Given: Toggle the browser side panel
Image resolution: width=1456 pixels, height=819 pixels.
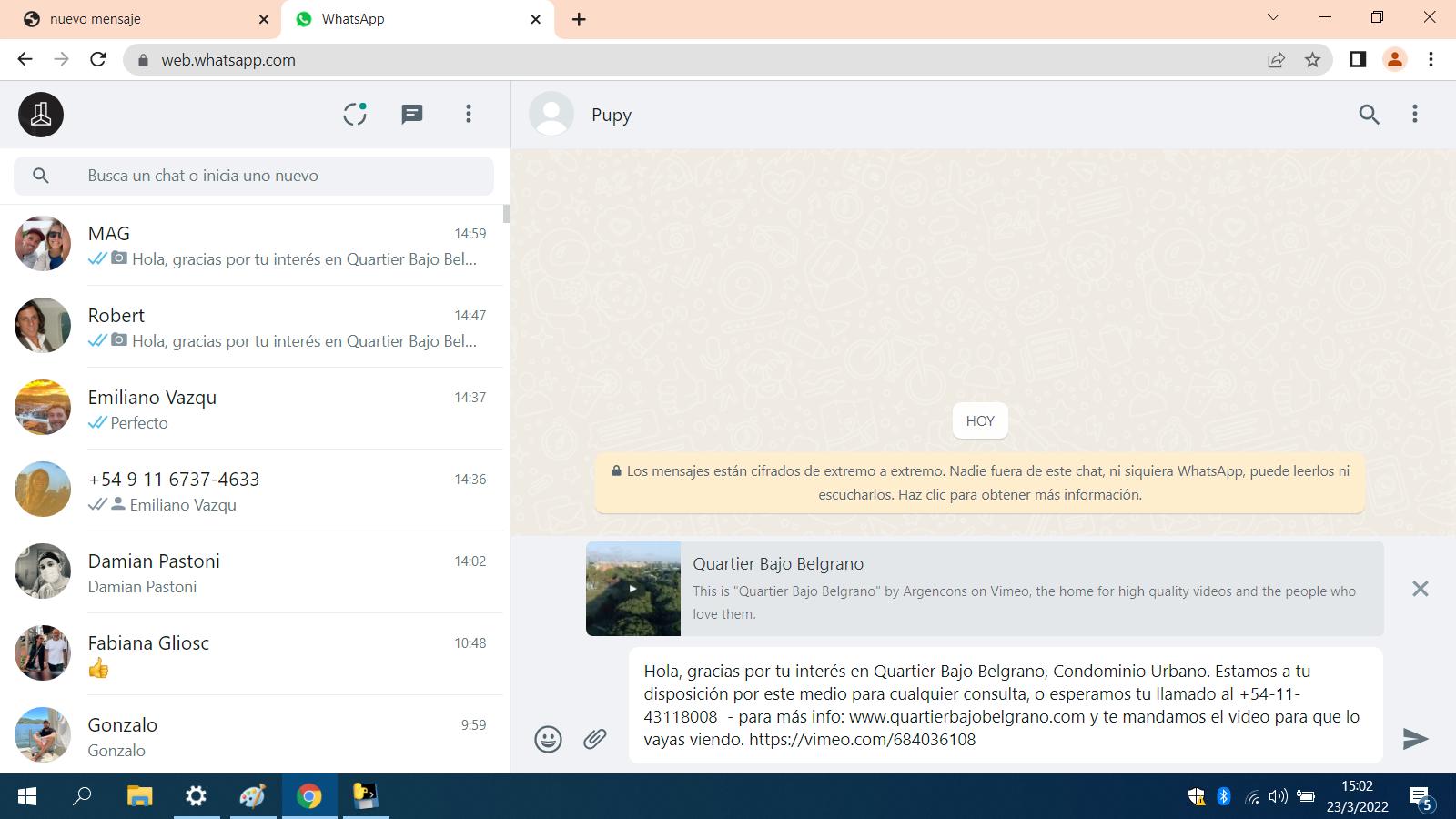Looking at the screenshot, I should coord(1358,59).
